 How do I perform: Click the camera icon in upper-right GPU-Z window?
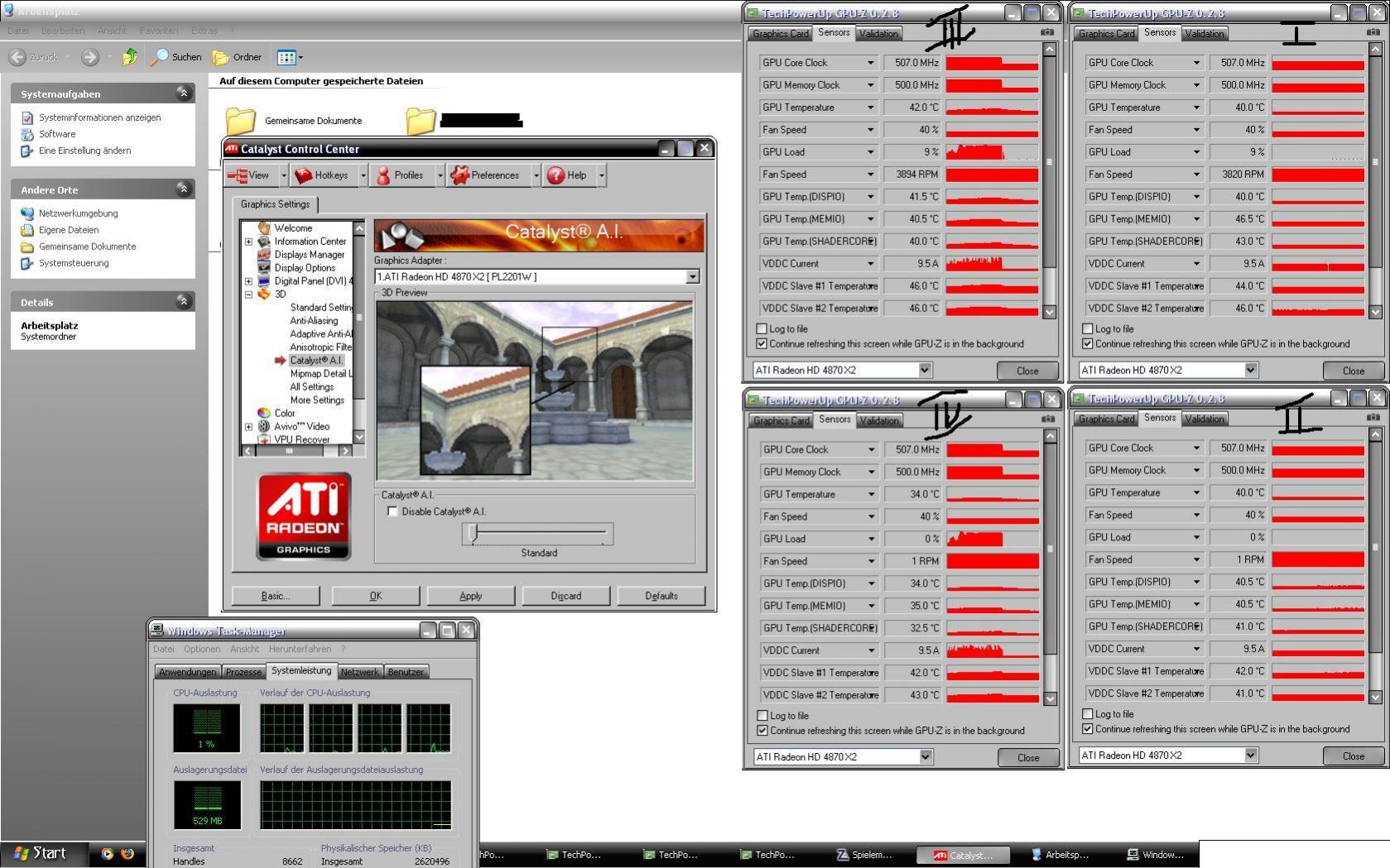tap(1373, 32)
